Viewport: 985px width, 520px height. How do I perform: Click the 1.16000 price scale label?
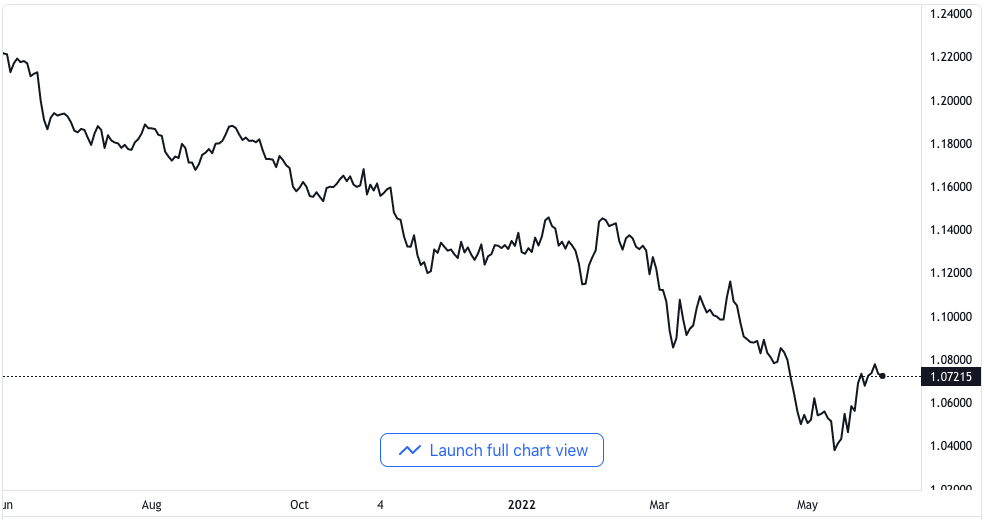click(x=950, y=187)
